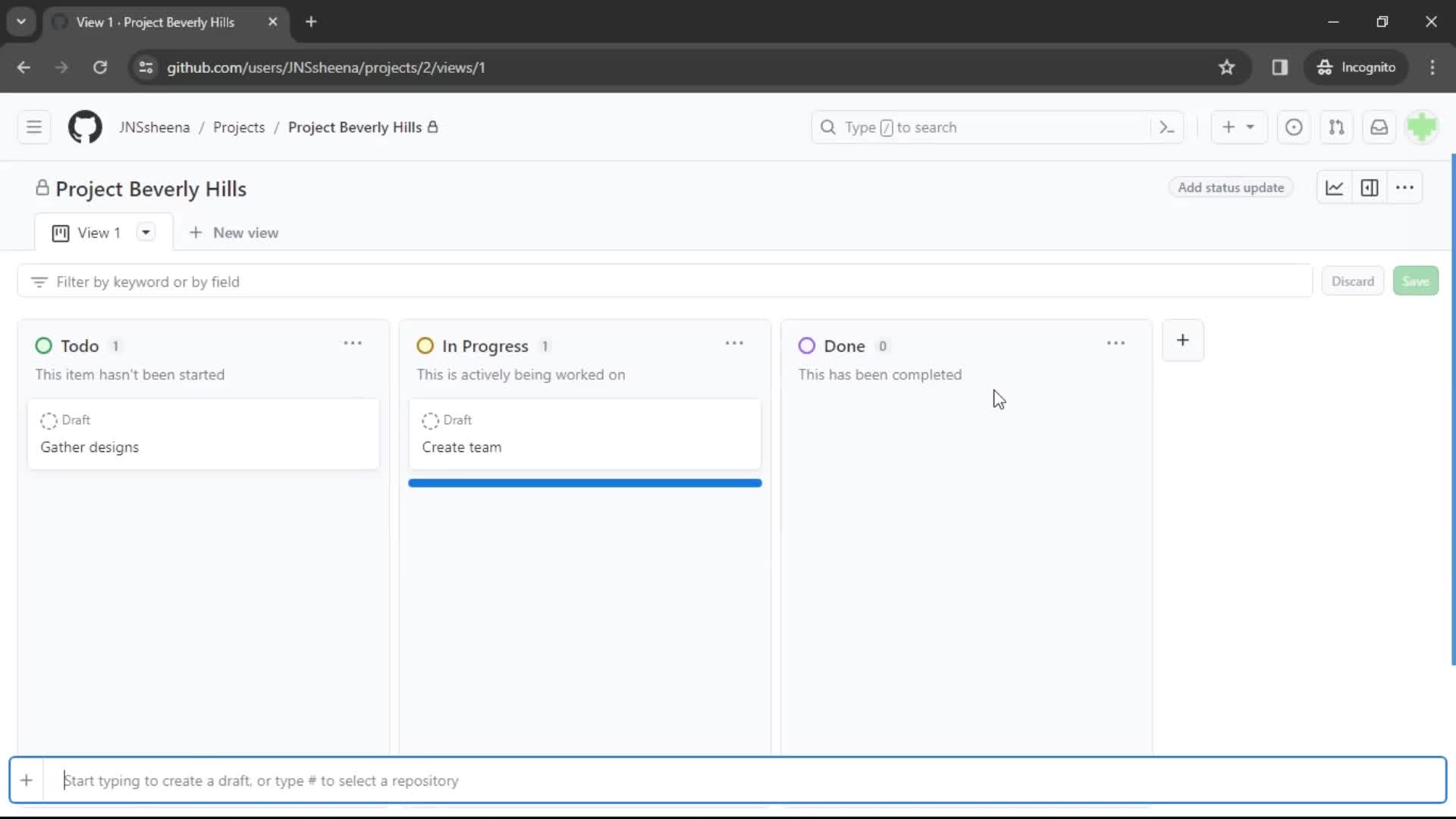Click the Todo column title
This screenshot has width=1456, height=819.
click(x=80, y=346)
